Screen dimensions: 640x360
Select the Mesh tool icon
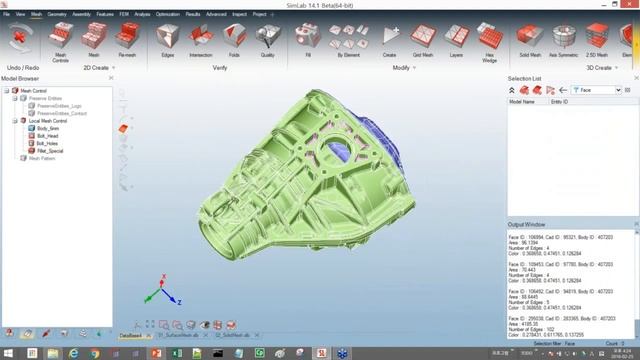pos(94,40)
